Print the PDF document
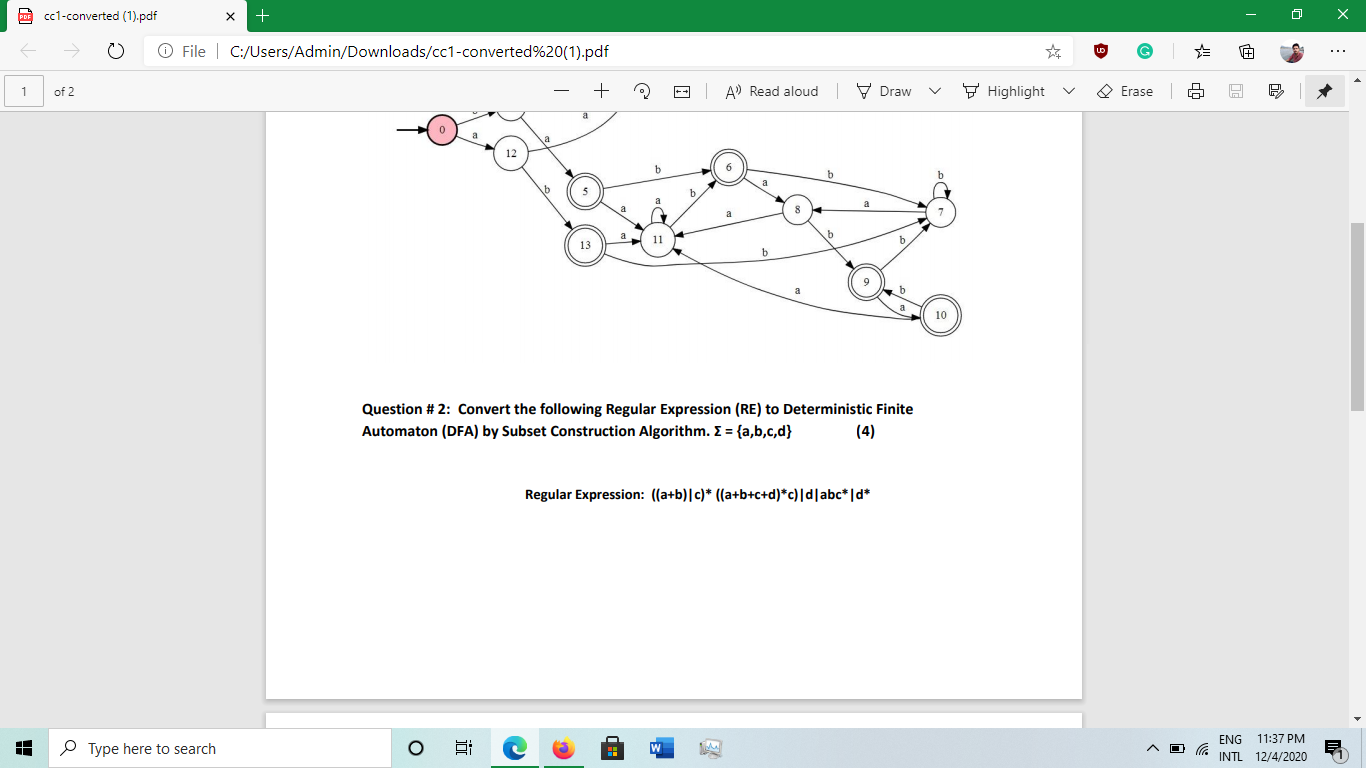1366x768 pixels. point(1196,91)
